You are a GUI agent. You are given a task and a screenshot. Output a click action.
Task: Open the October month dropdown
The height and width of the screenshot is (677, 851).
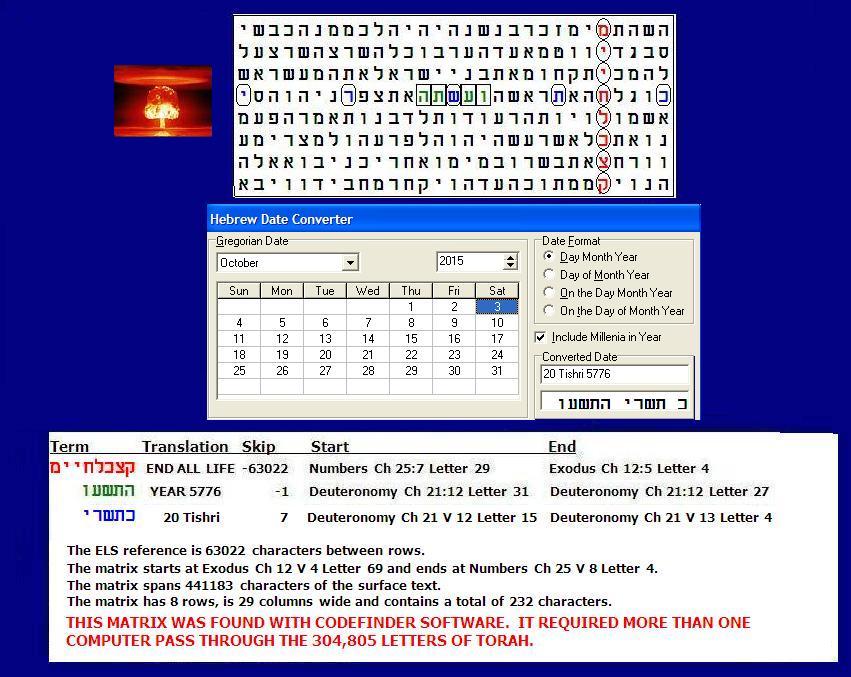(350, 263)
